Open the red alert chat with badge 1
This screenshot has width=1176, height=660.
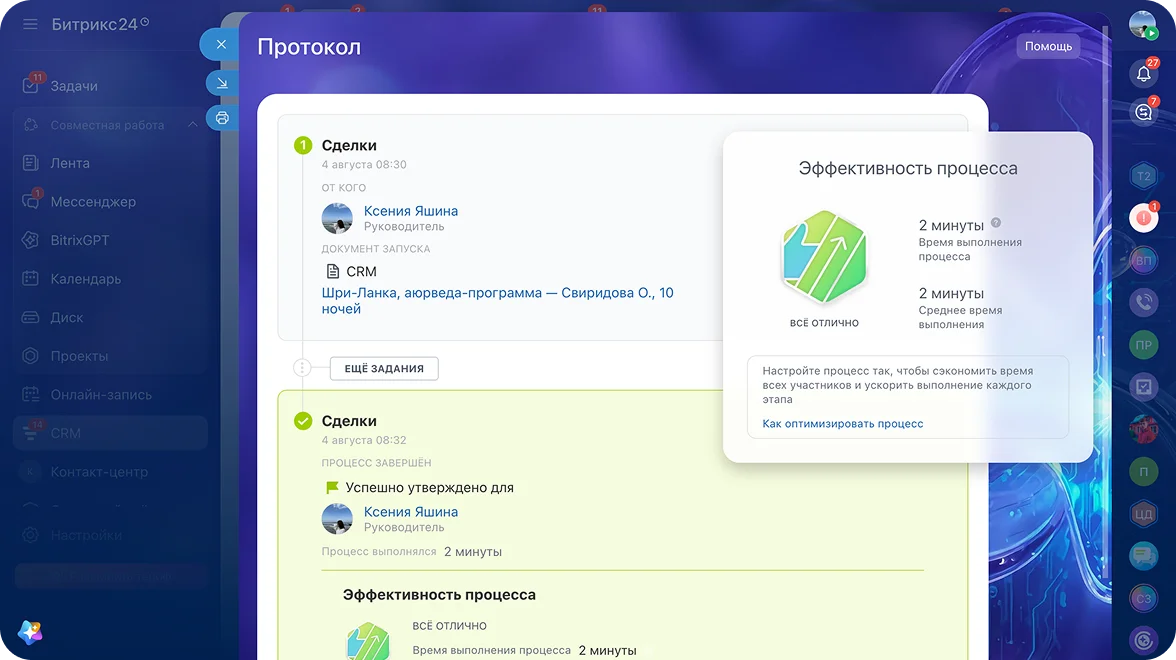pos(1143,218)
